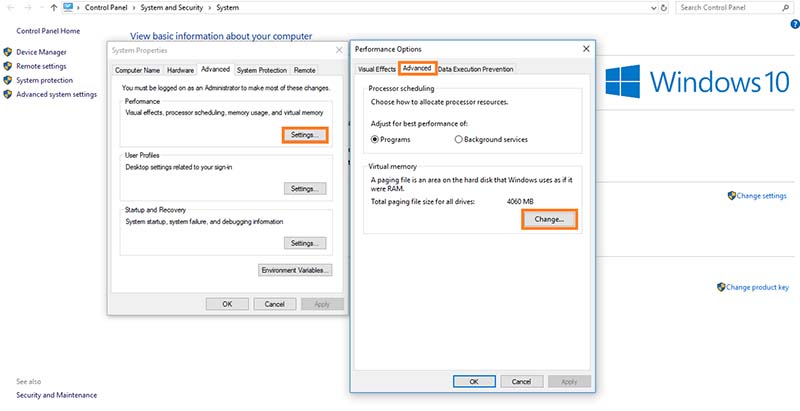The width and height of the screenshot is (800, 411).
Task: Open Remote settings link
Action: [41, 66]
